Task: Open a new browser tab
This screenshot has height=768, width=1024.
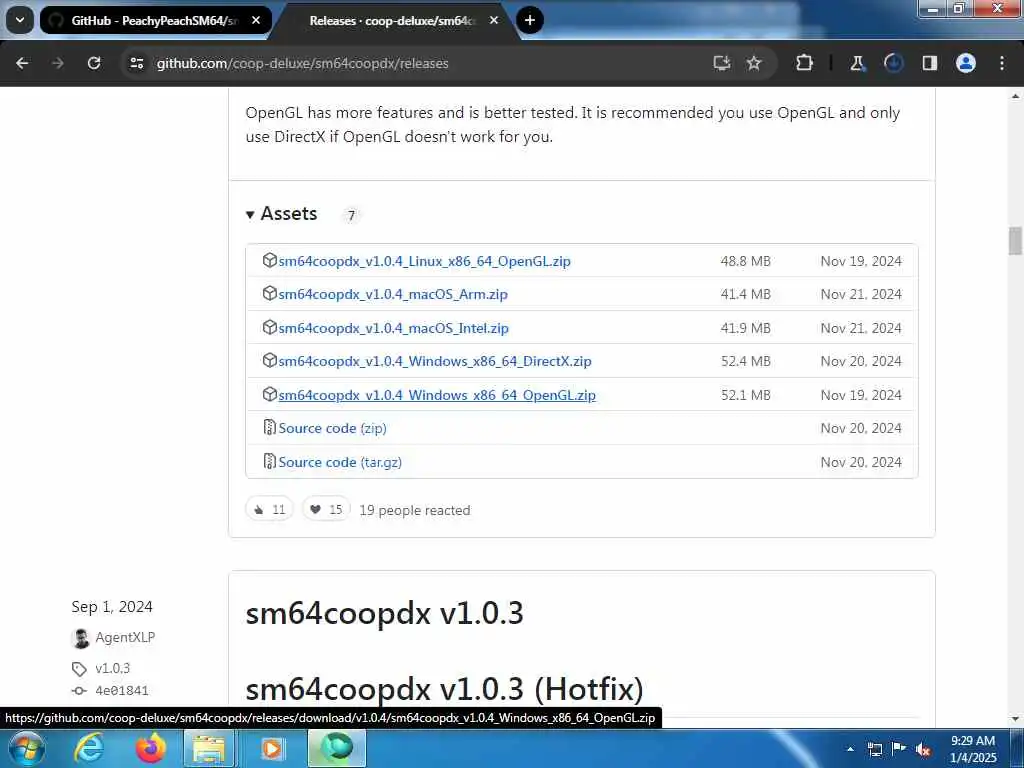Action: 530,20
